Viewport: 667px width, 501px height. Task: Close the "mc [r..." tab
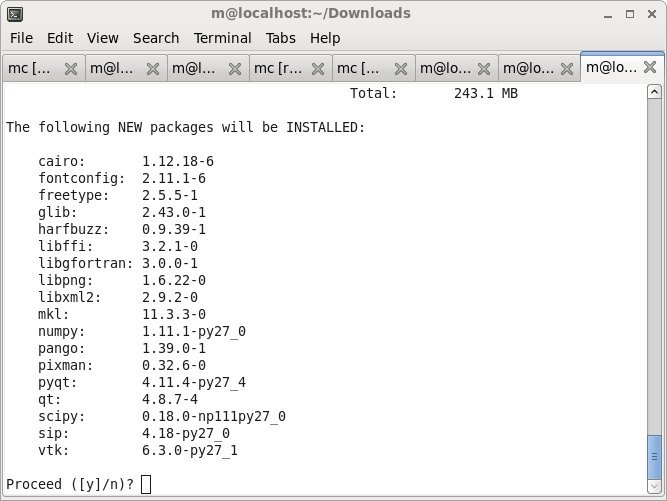(318, 69)
